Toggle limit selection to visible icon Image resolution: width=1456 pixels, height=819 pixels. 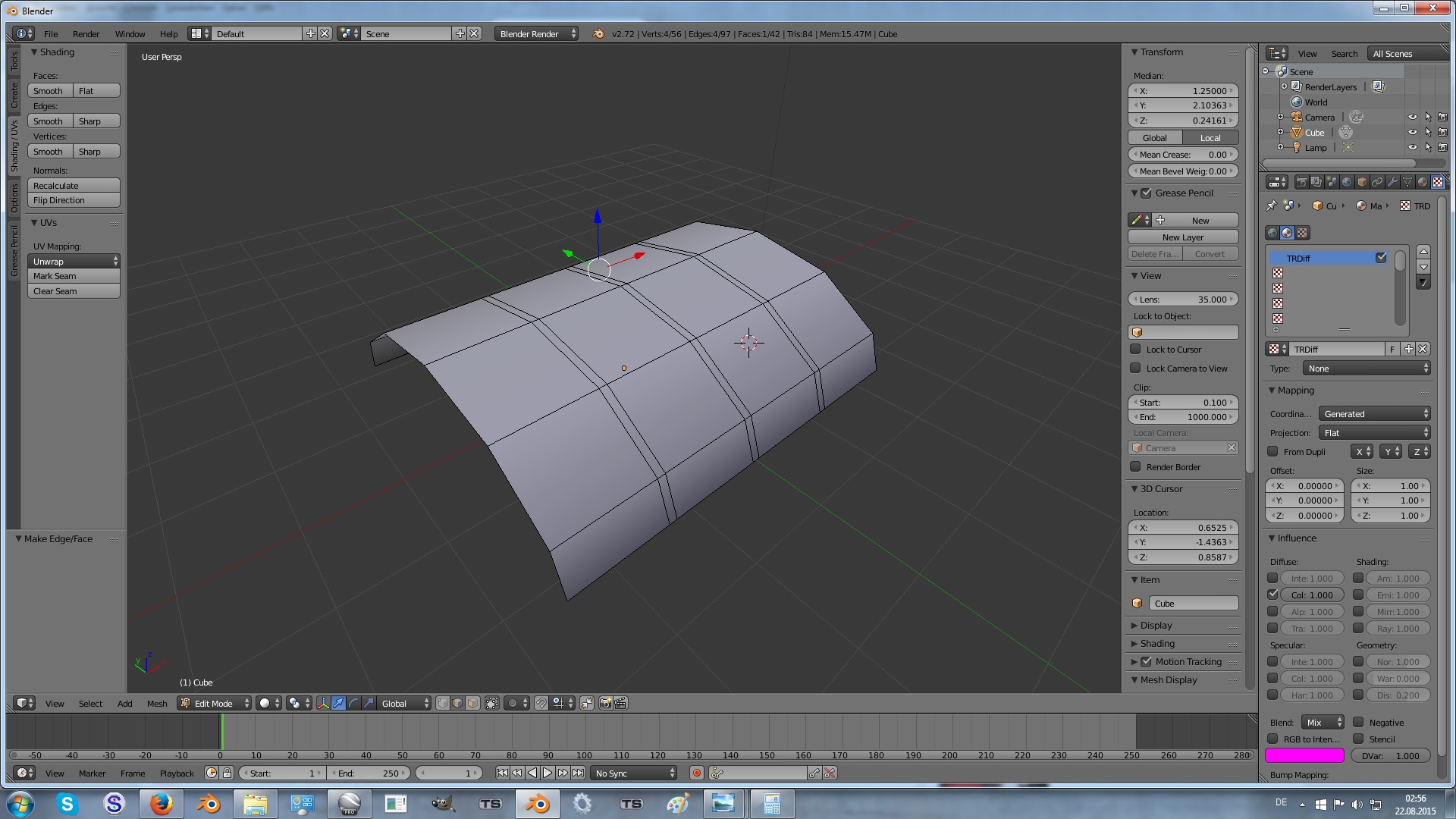coord(492,703)
